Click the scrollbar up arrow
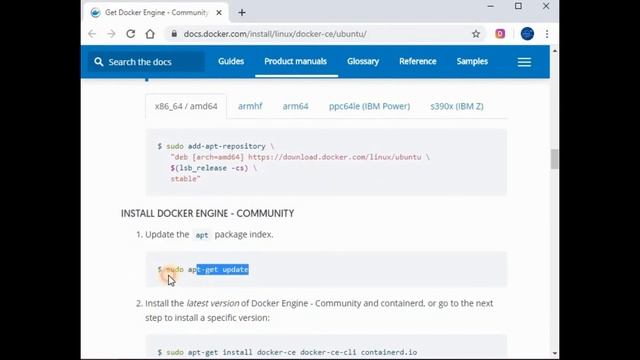The width and height of the screenshot is (640, 360). pos(554,51)
